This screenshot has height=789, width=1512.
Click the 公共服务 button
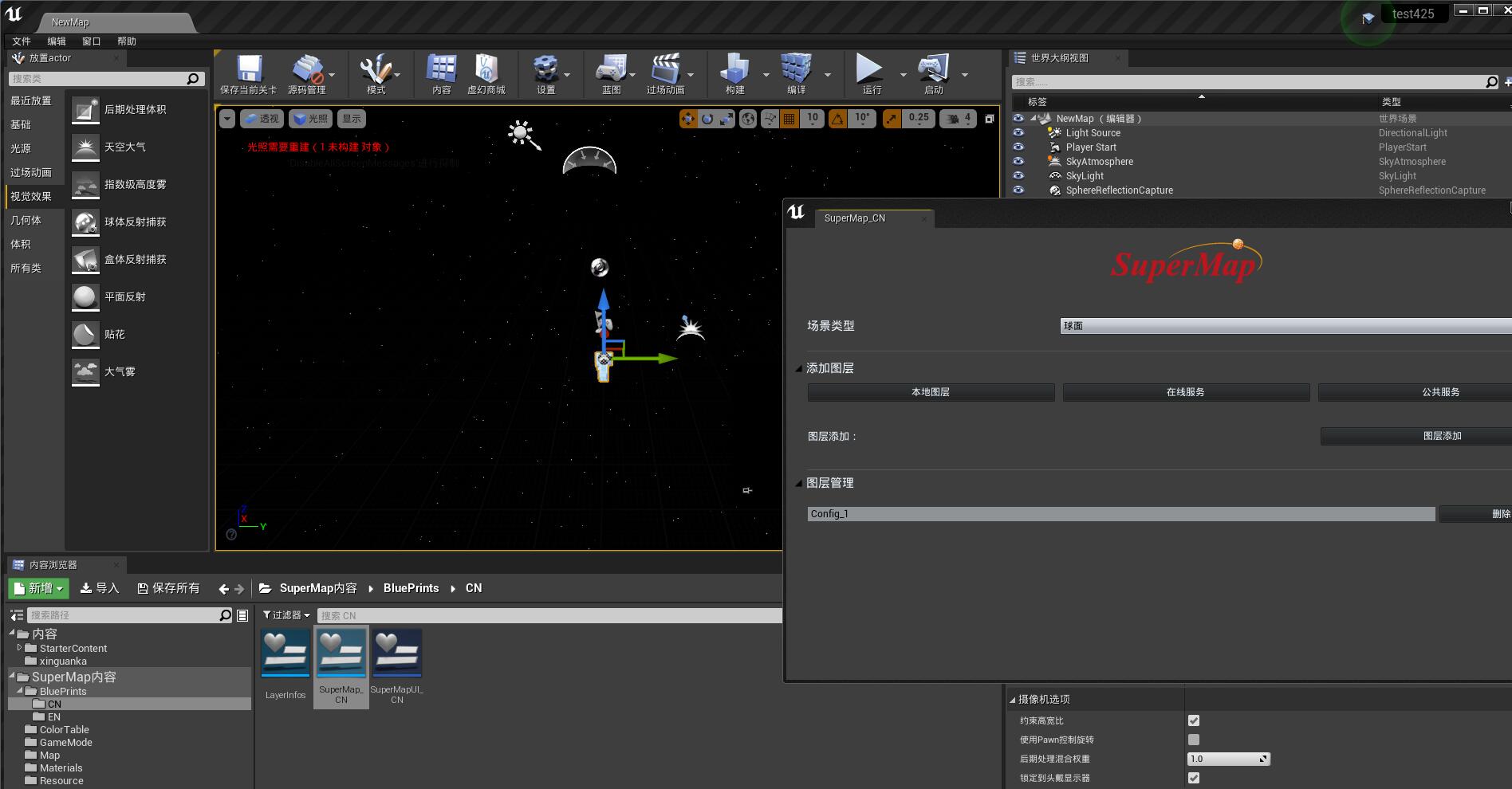1415,392
